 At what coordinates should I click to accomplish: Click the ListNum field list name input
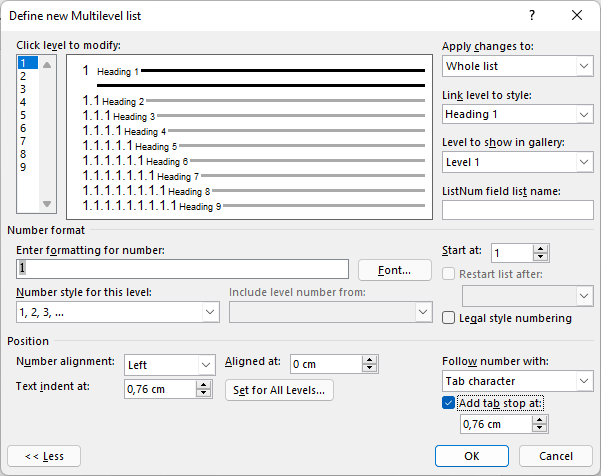tap(517, 210)
